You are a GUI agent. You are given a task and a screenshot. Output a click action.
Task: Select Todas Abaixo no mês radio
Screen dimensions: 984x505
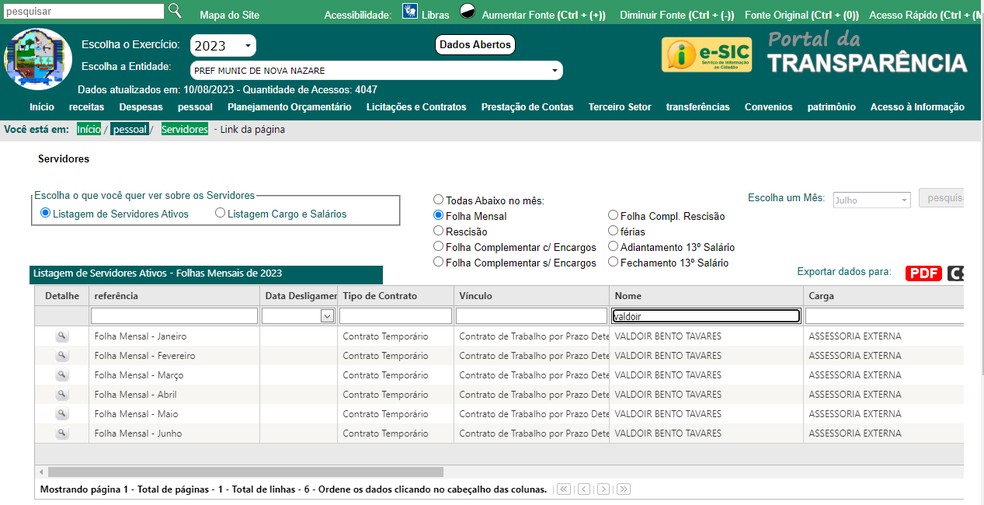pyautogui.click(x=438, y=200)
